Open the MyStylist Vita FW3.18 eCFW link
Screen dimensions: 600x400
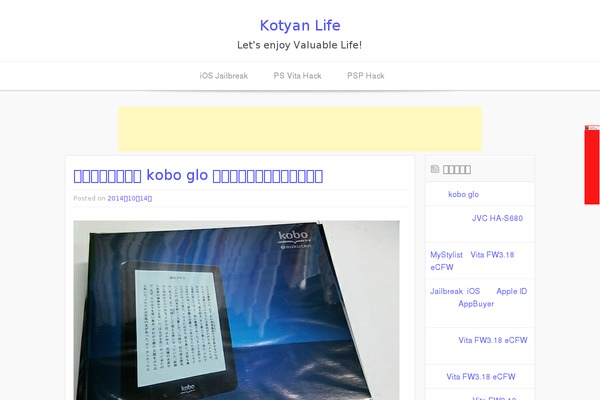point(472,261)
